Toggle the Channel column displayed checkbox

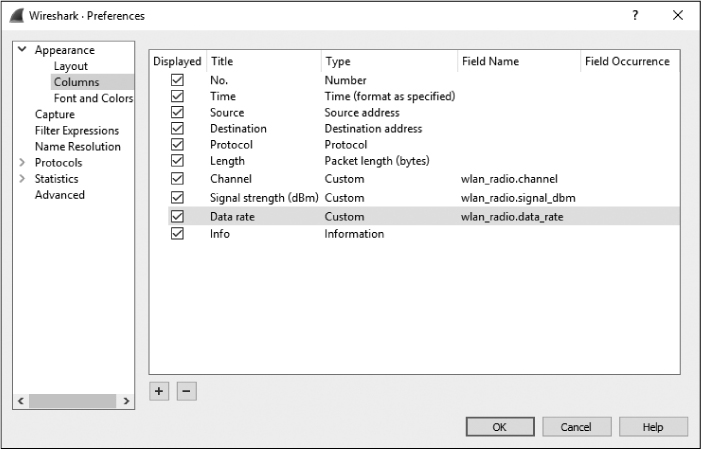click(x=178, y=179)
